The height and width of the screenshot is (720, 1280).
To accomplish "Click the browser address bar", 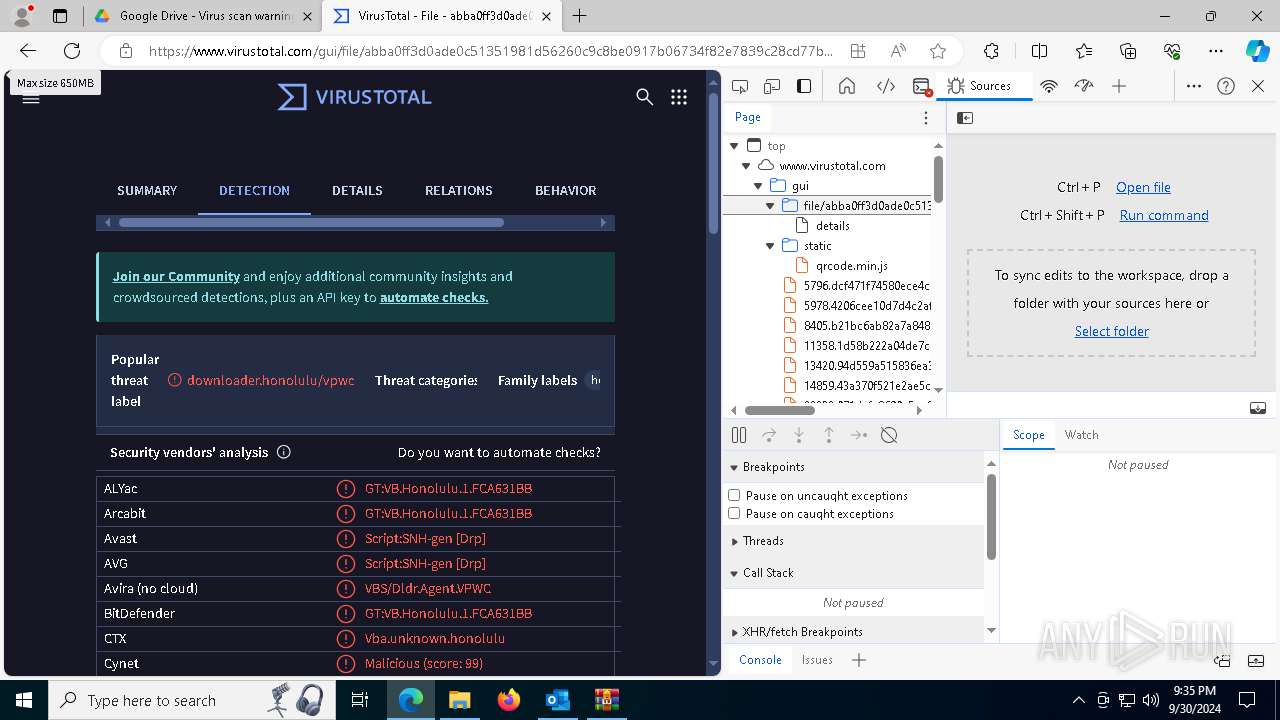I will pos(490,51).
